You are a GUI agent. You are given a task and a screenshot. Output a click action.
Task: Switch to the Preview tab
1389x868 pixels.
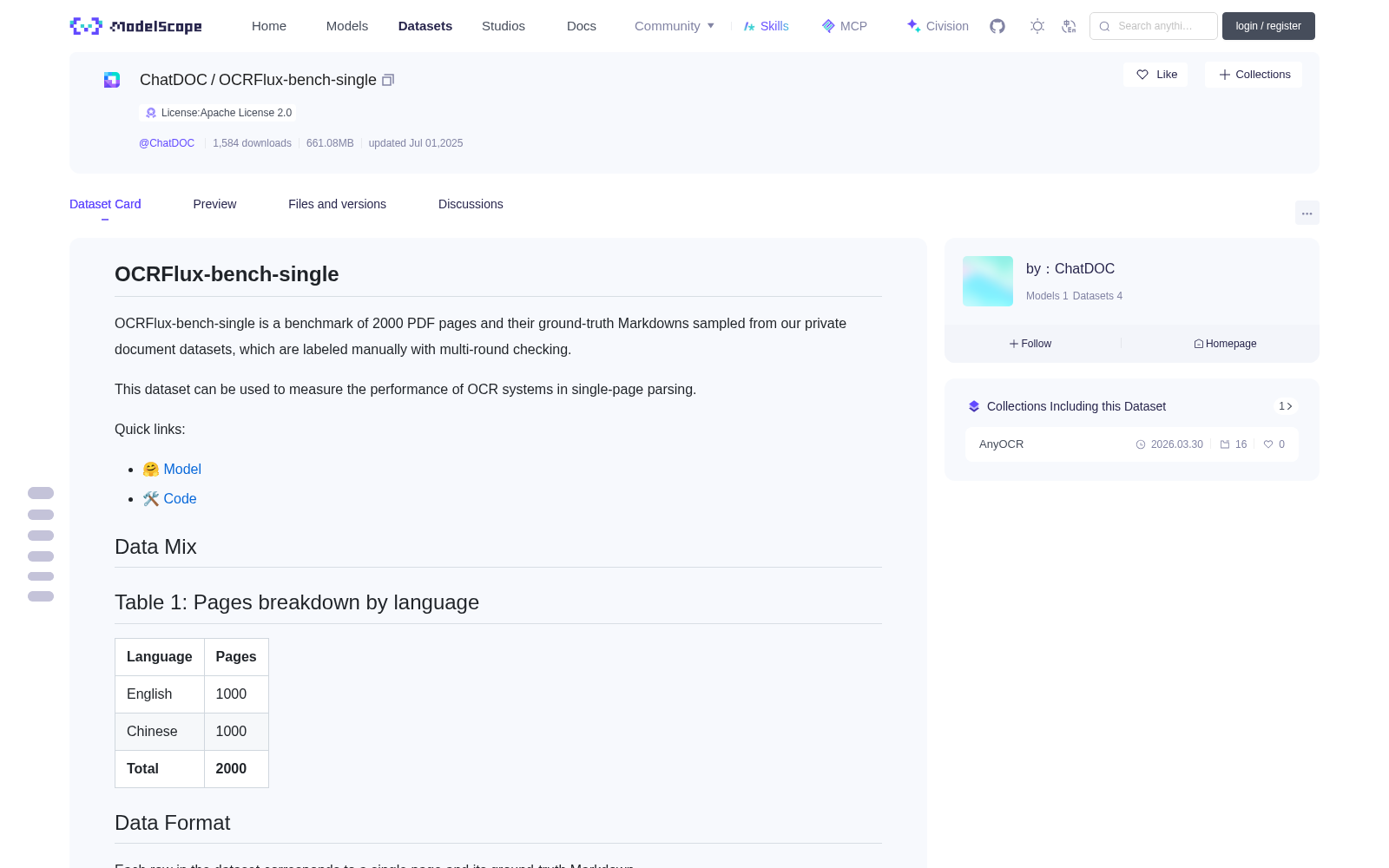pos(214,204)
